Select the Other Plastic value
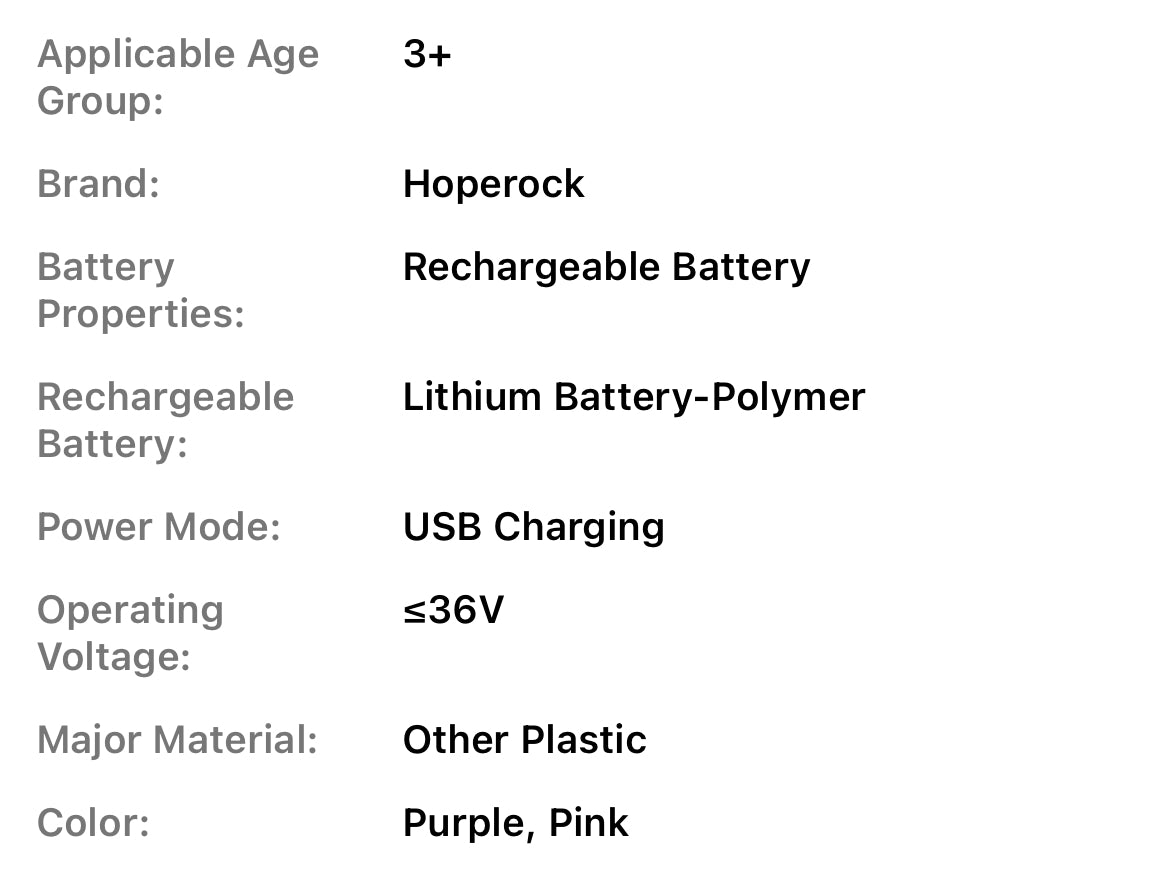The height and width of the screenshot is (874, 1170). coord(524,740)
